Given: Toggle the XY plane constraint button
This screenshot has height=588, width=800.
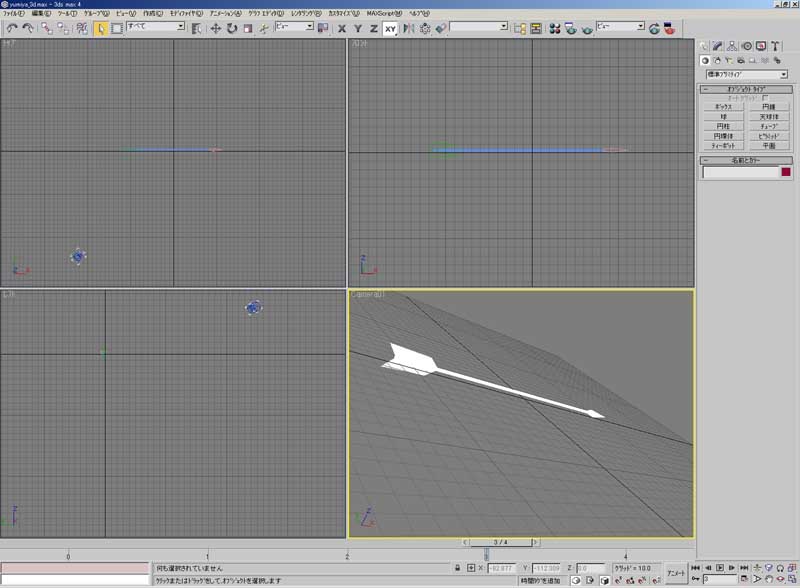Looking at the screenshot, I should point(390,29).
